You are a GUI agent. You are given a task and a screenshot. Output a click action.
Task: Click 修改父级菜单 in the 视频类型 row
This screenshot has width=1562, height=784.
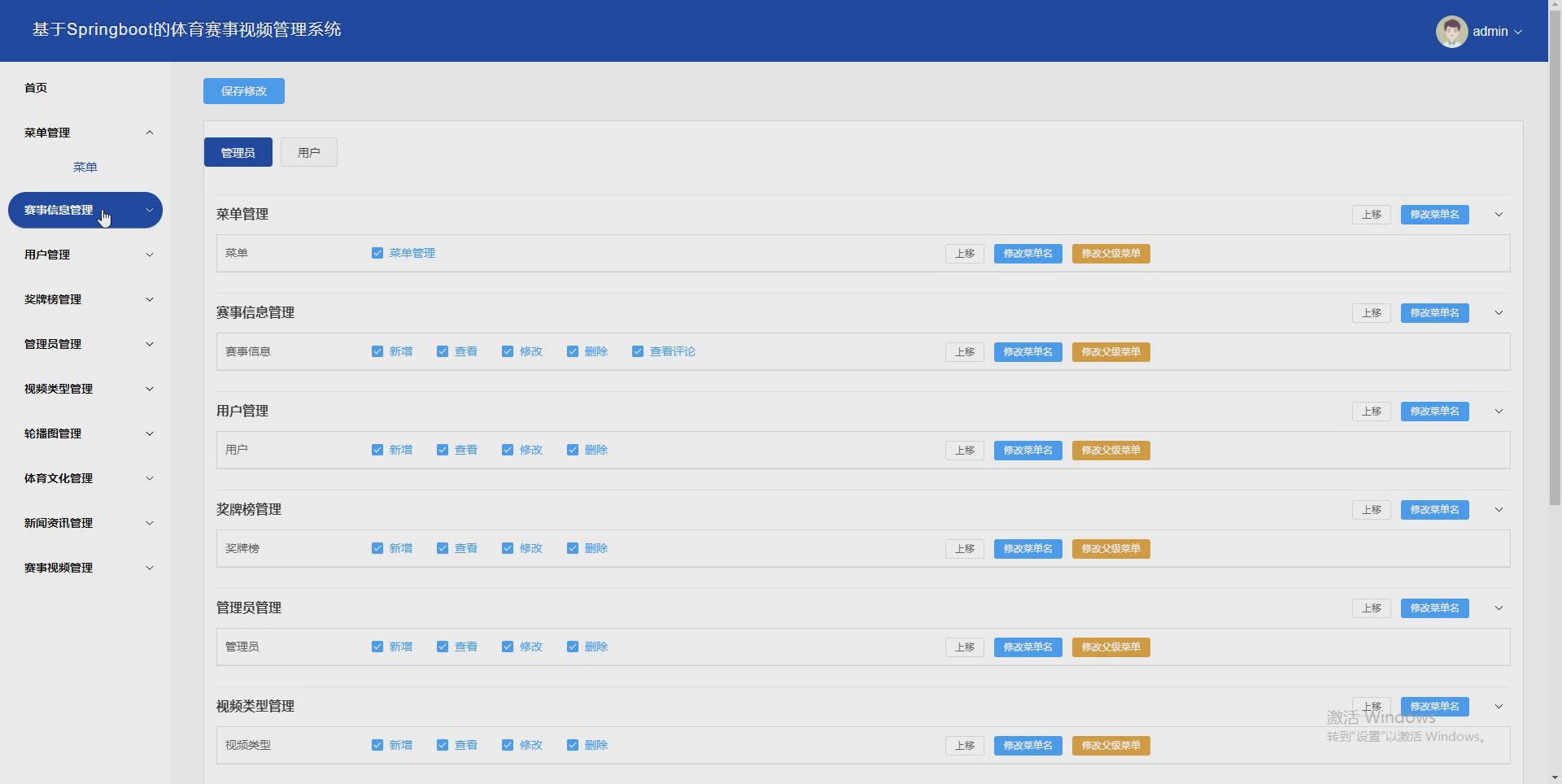[1111, 746]
